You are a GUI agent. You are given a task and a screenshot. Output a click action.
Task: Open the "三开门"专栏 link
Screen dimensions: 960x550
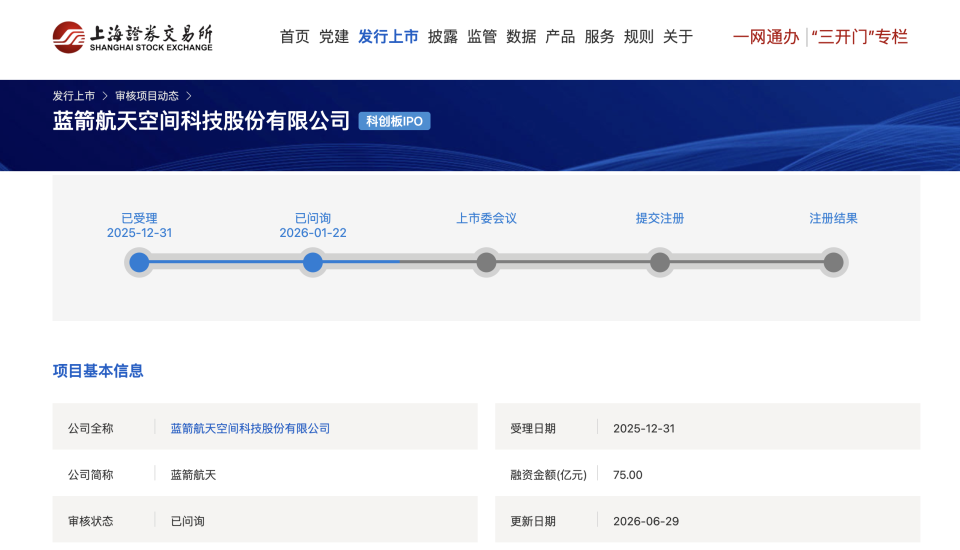(x=860, y=37)
